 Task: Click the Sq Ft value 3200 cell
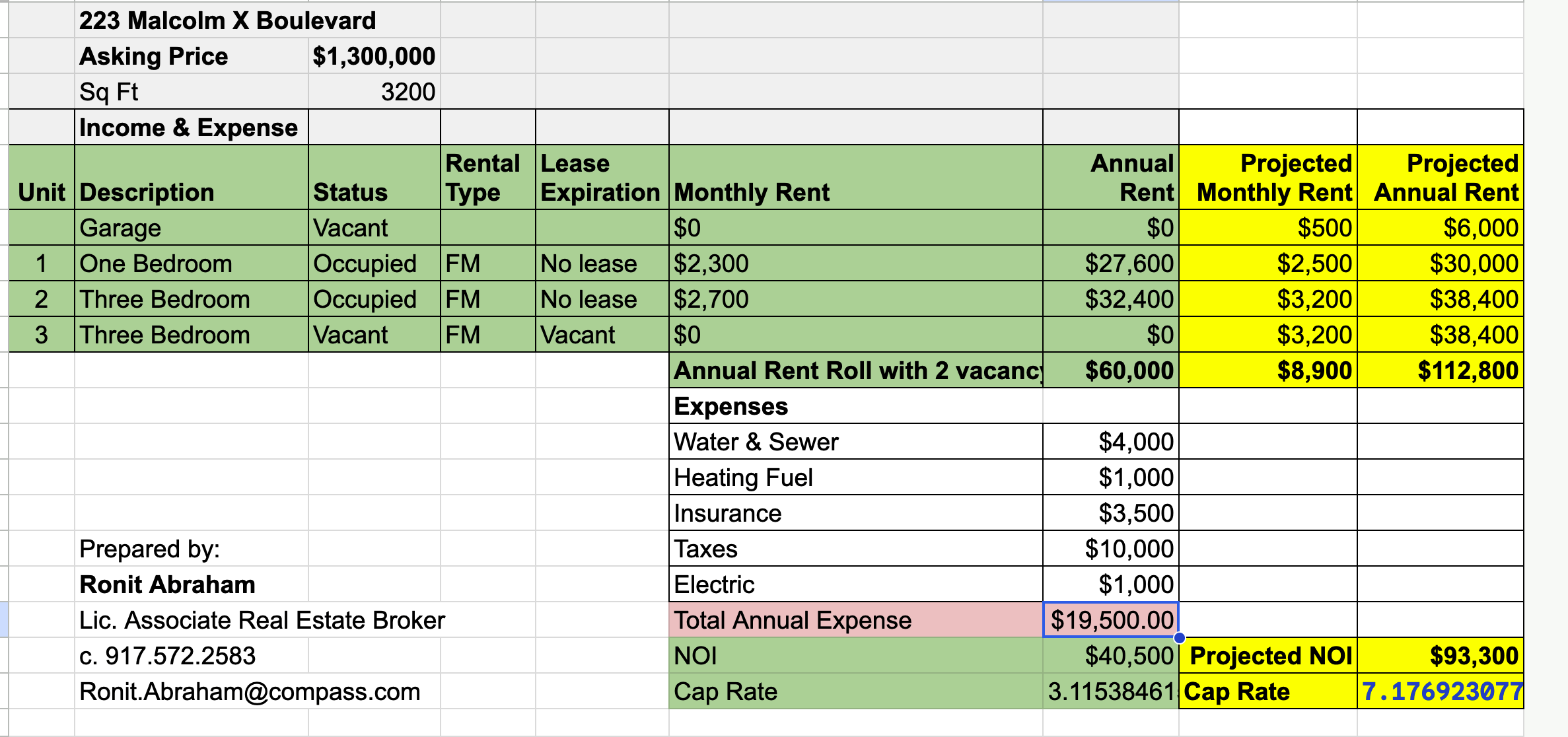374,92
